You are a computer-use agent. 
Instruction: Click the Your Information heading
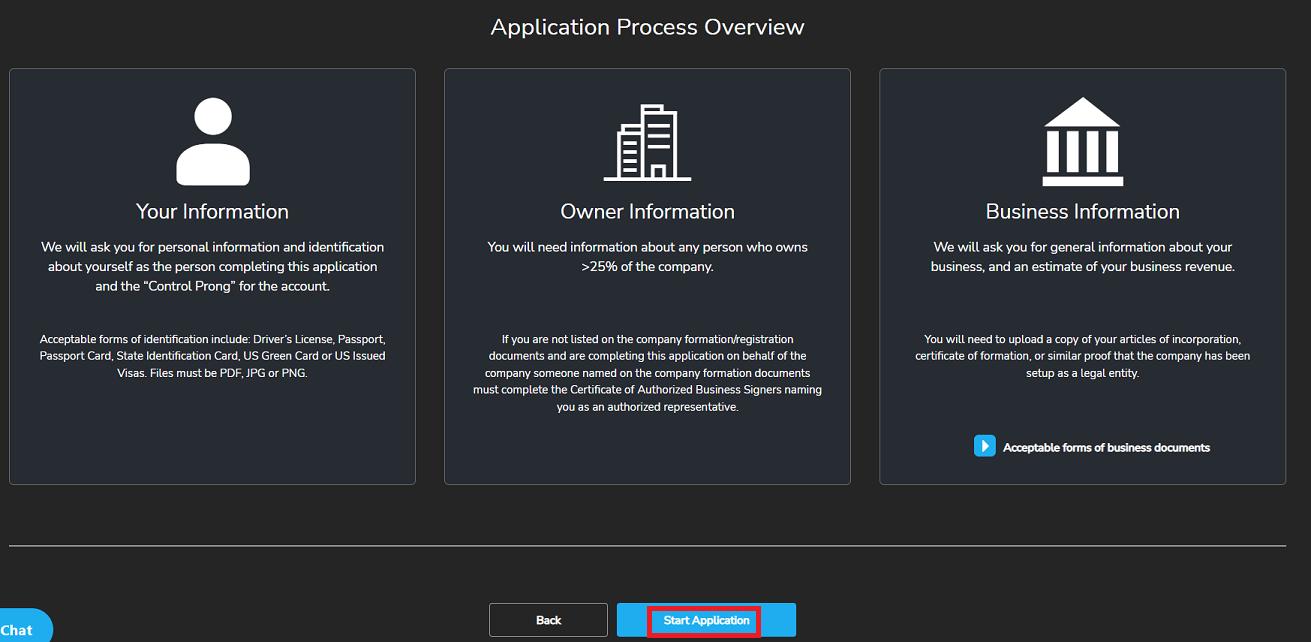pos(212,212)
